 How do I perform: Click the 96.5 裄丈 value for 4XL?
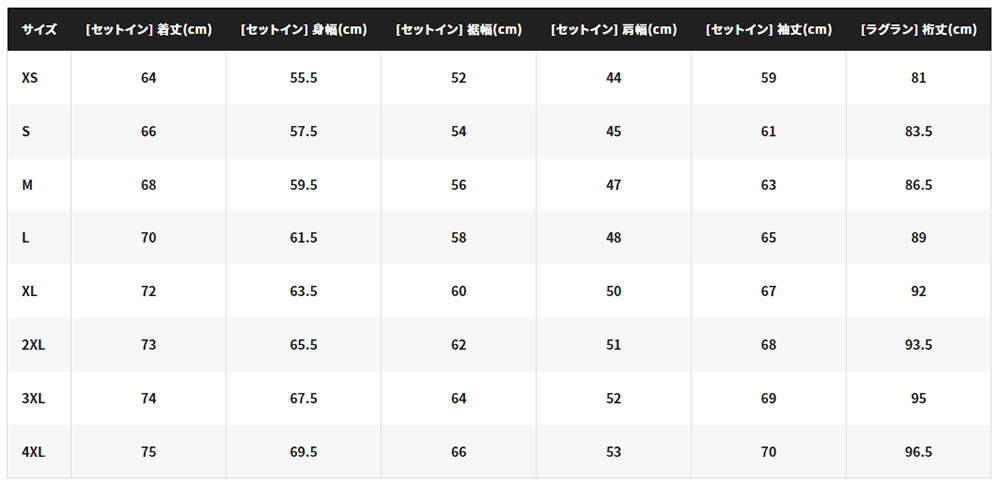919,452
